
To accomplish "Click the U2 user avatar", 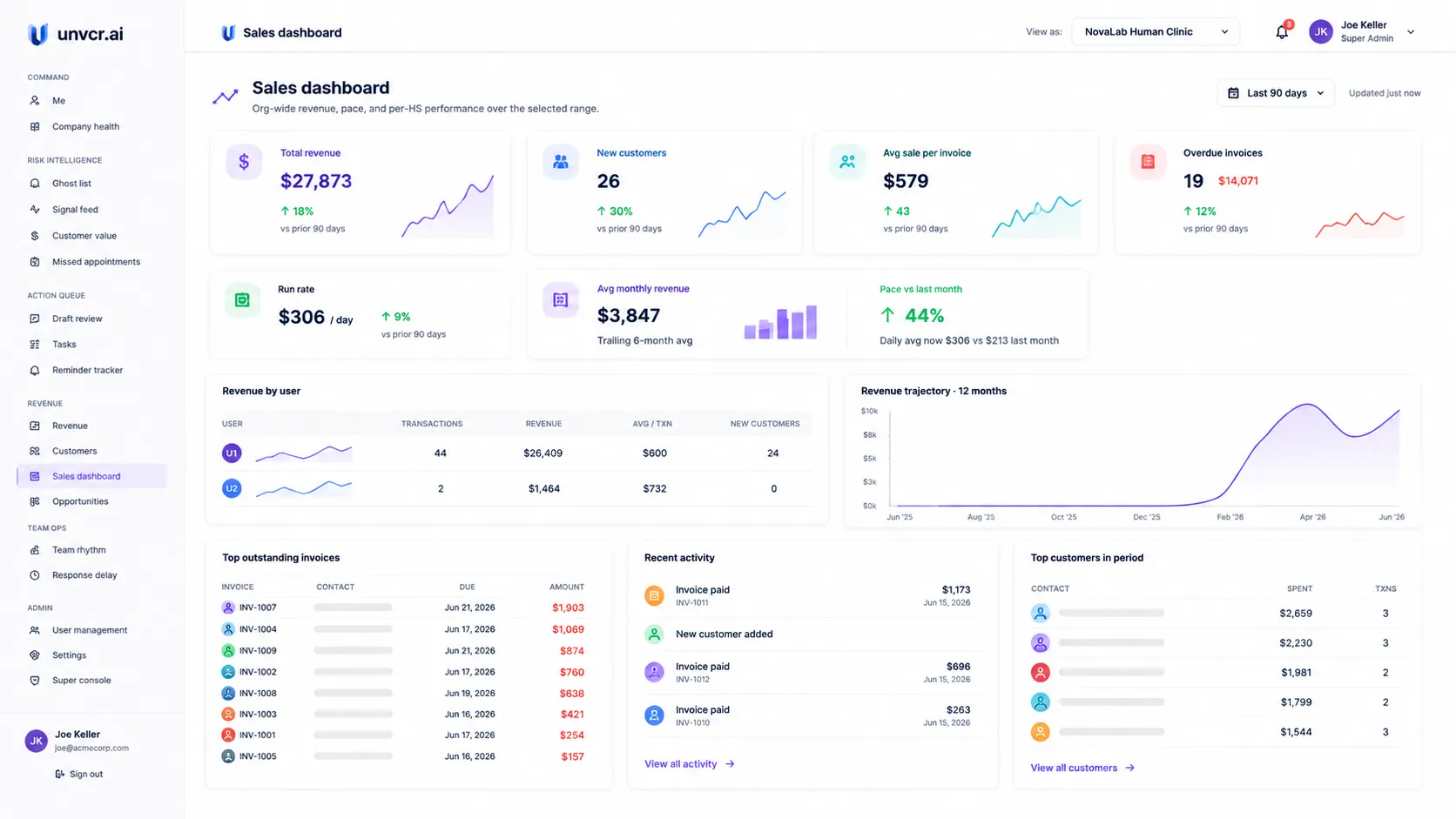I will click(232, 489).
